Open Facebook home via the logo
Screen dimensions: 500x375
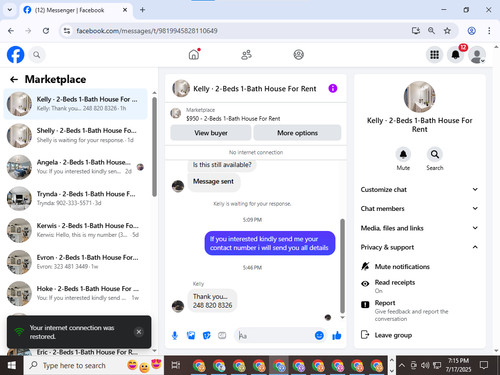pyautogui.click(x=16, y=55)
